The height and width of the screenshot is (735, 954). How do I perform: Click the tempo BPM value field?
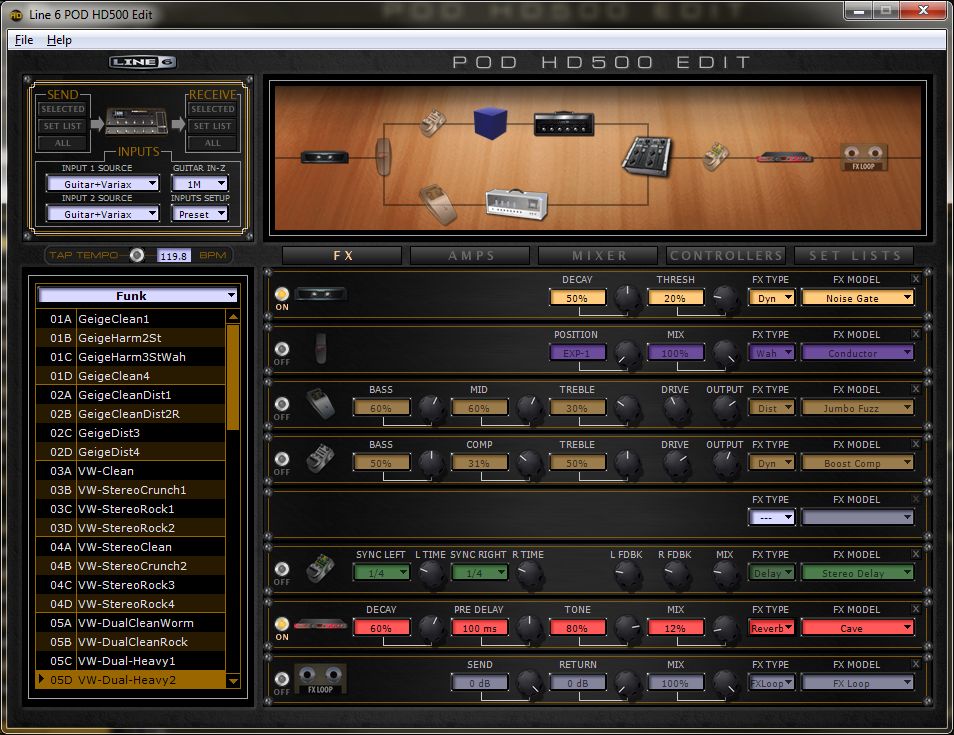point(173,256)
